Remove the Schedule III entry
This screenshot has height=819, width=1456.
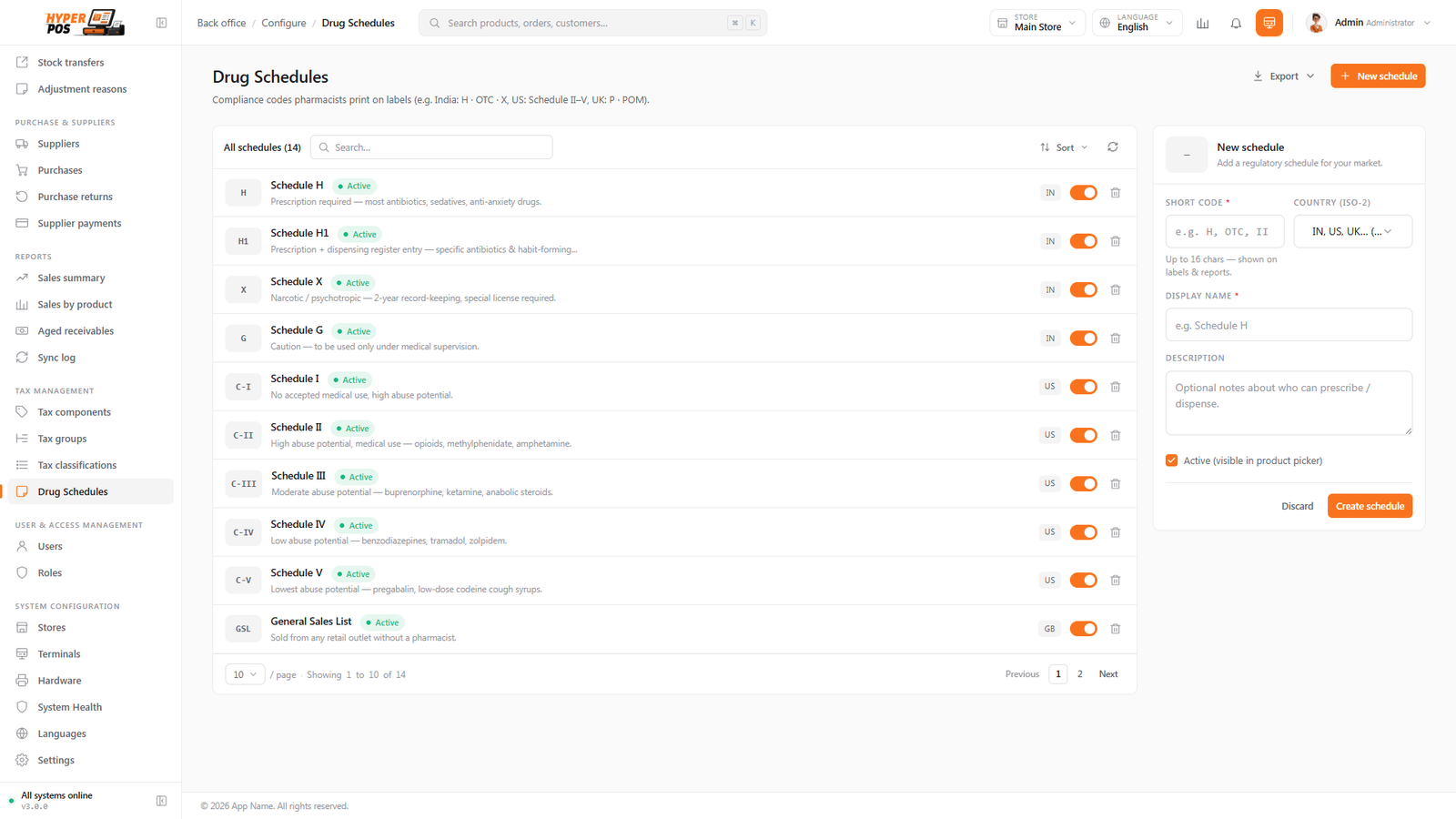1115,484
